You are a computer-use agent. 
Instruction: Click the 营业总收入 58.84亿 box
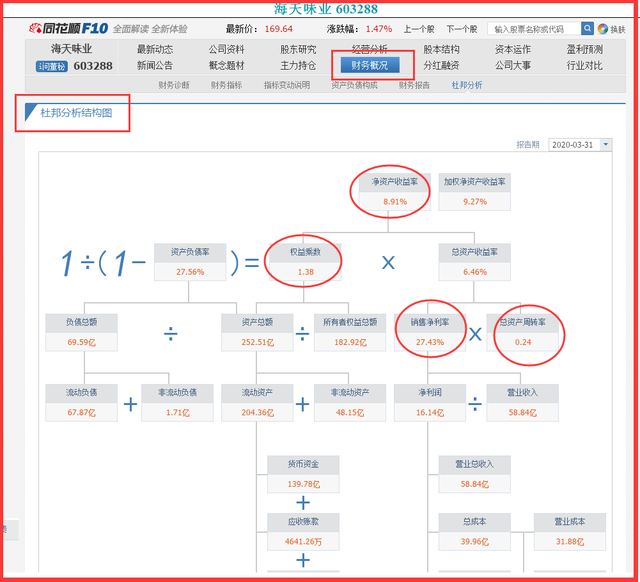pos(475,474)
